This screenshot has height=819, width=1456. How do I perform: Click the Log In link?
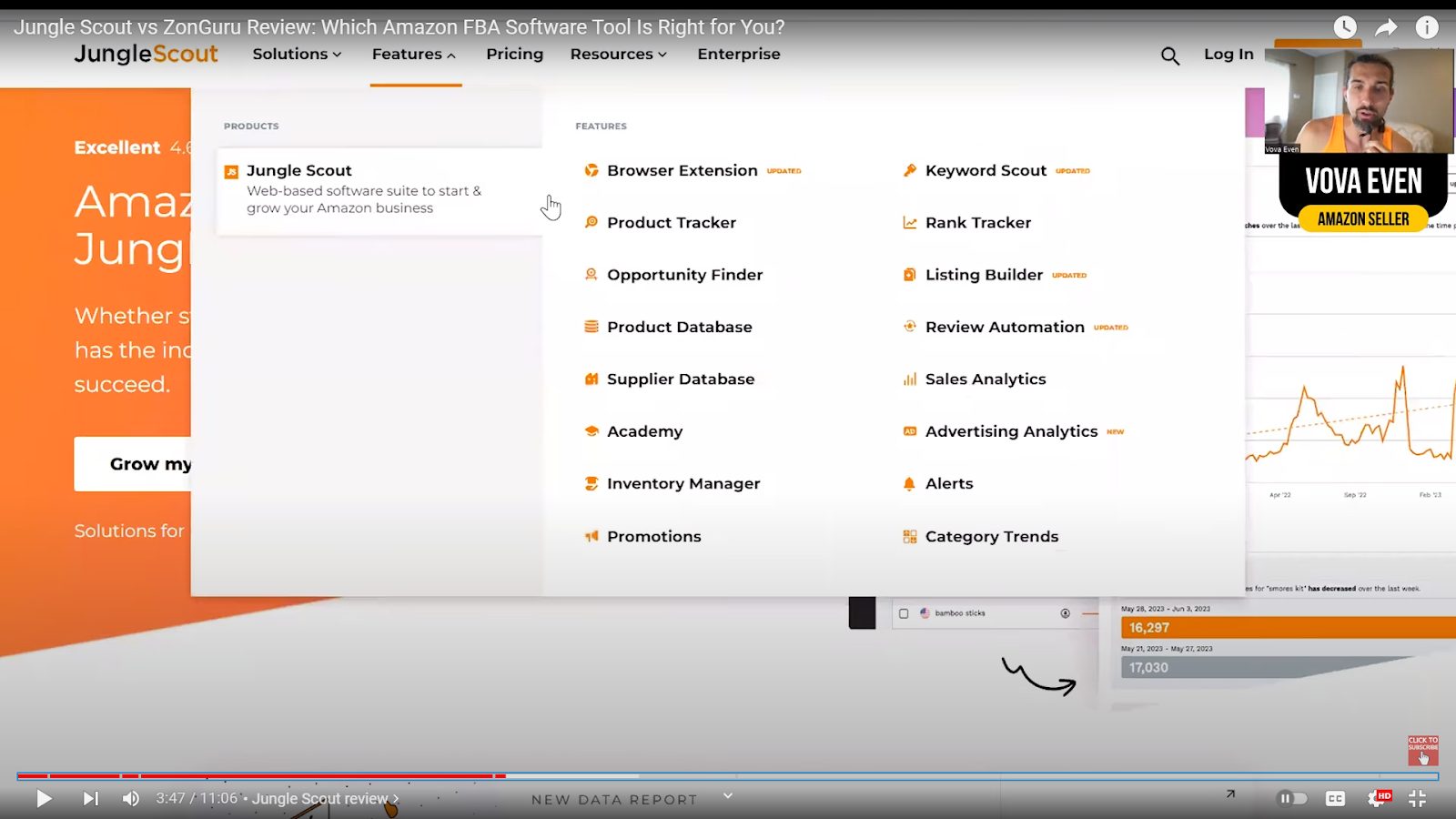[x=1228, y=54]
